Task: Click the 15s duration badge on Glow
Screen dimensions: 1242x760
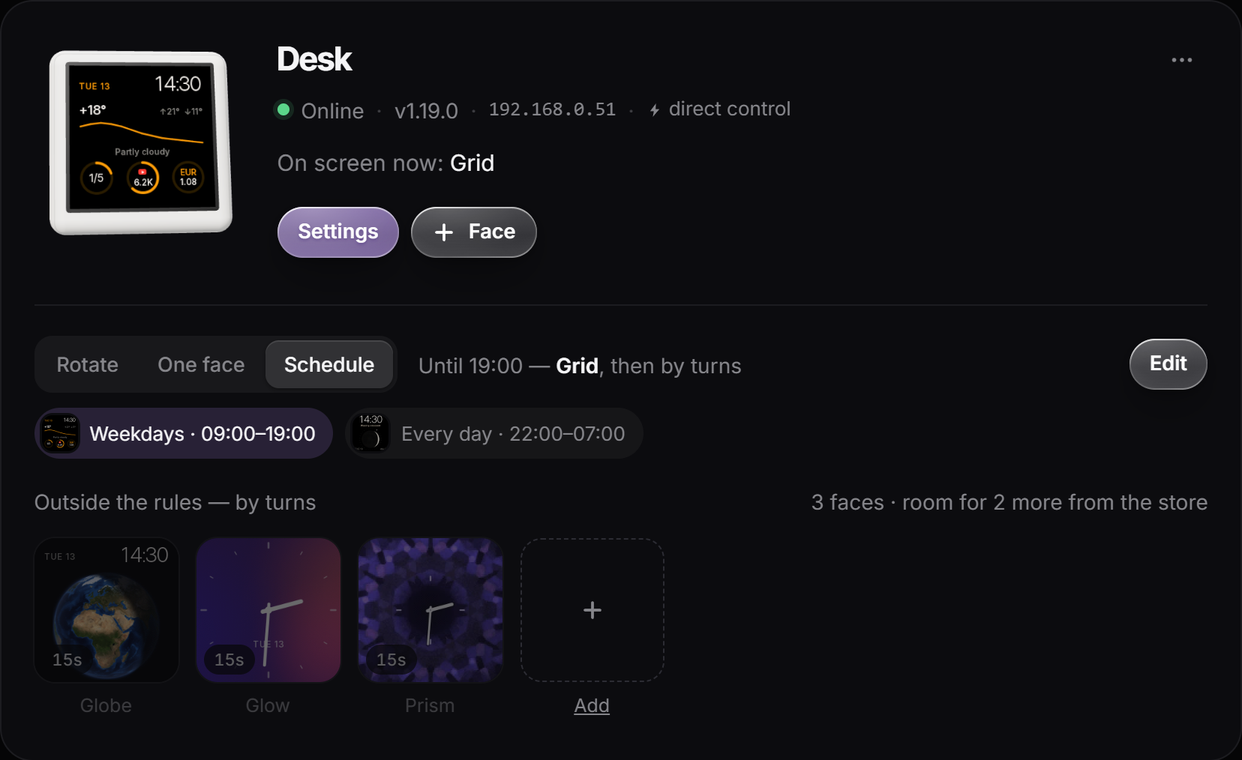Action: [x=229, y=660]
